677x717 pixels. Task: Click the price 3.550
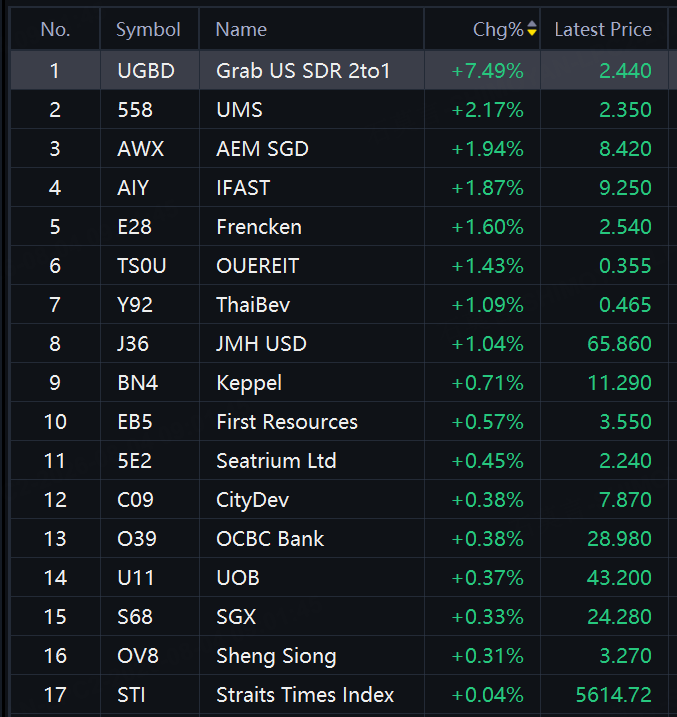[x=625, y=422]
